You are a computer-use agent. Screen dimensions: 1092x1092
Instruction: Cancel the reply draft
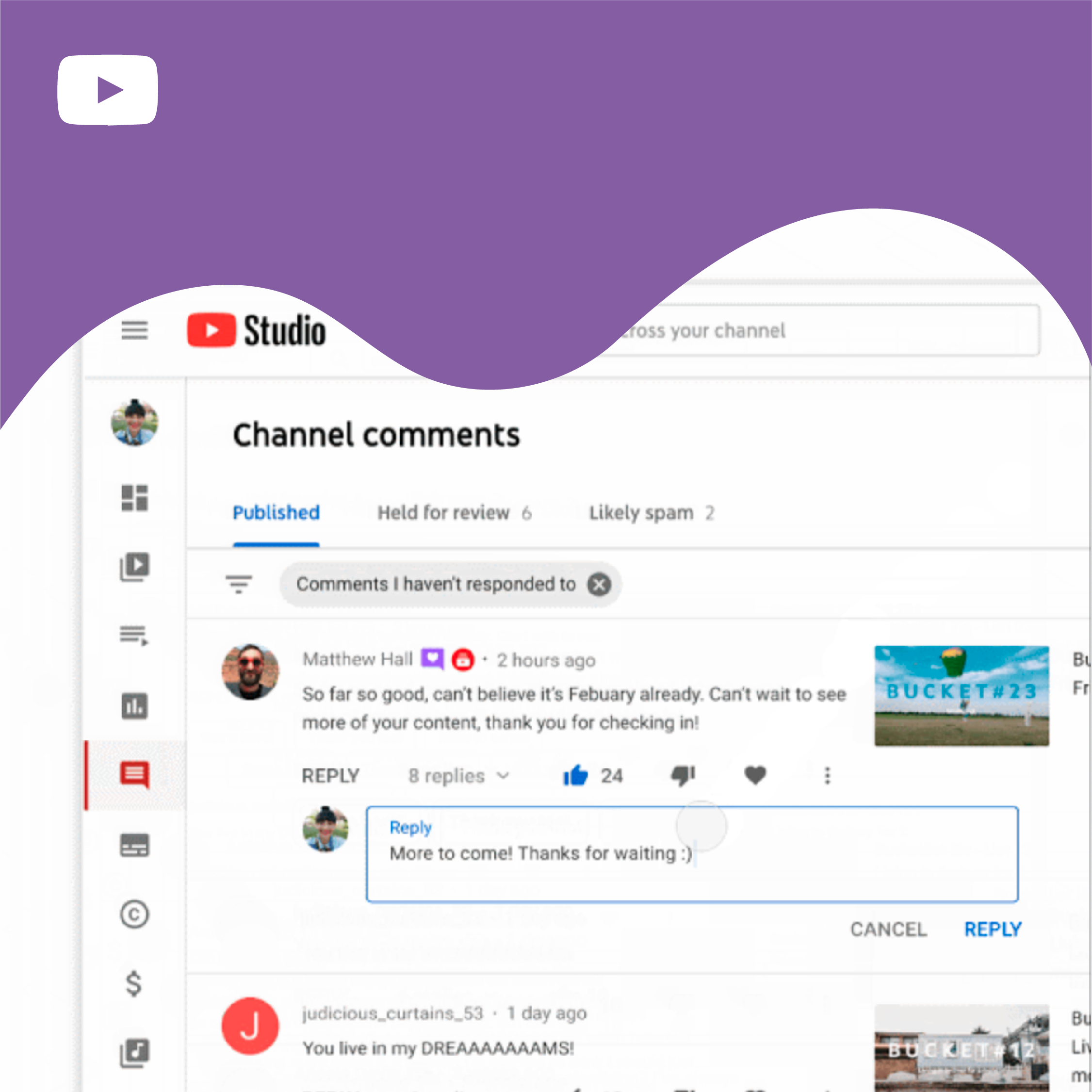(x=889, y=929)
